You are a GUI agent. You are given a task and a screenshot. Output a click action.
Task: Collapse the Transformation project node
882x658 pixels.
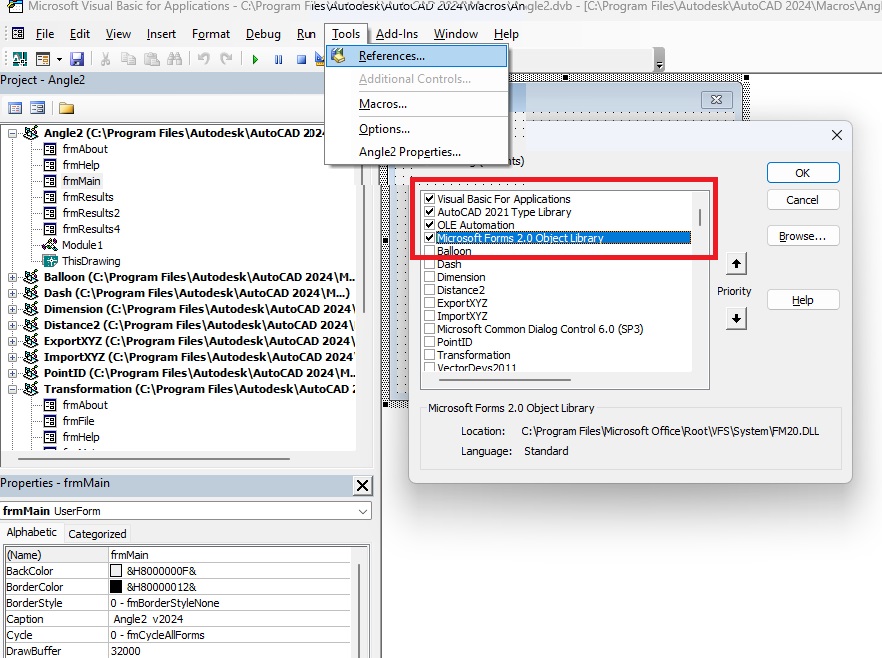click(12, 389)
